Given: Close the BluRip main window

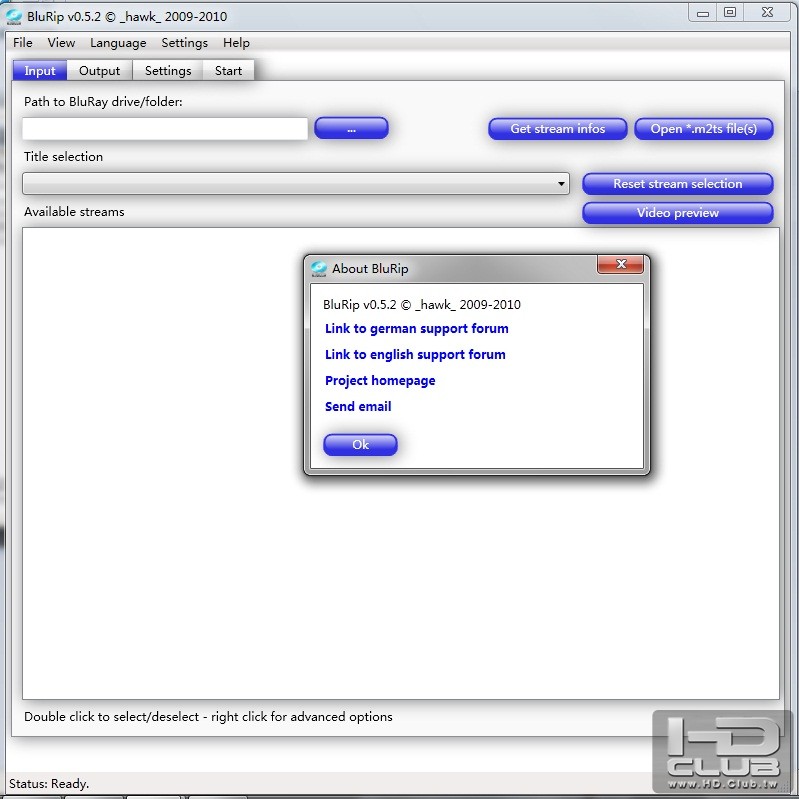Looking at the screenshot, I should click(767, 13).
